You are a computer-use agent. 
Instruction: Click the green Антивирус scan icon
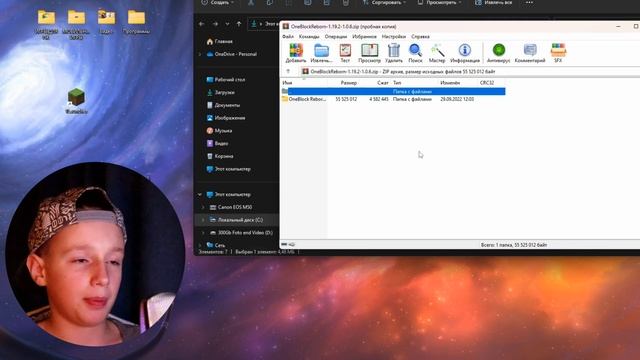[499, 53]
